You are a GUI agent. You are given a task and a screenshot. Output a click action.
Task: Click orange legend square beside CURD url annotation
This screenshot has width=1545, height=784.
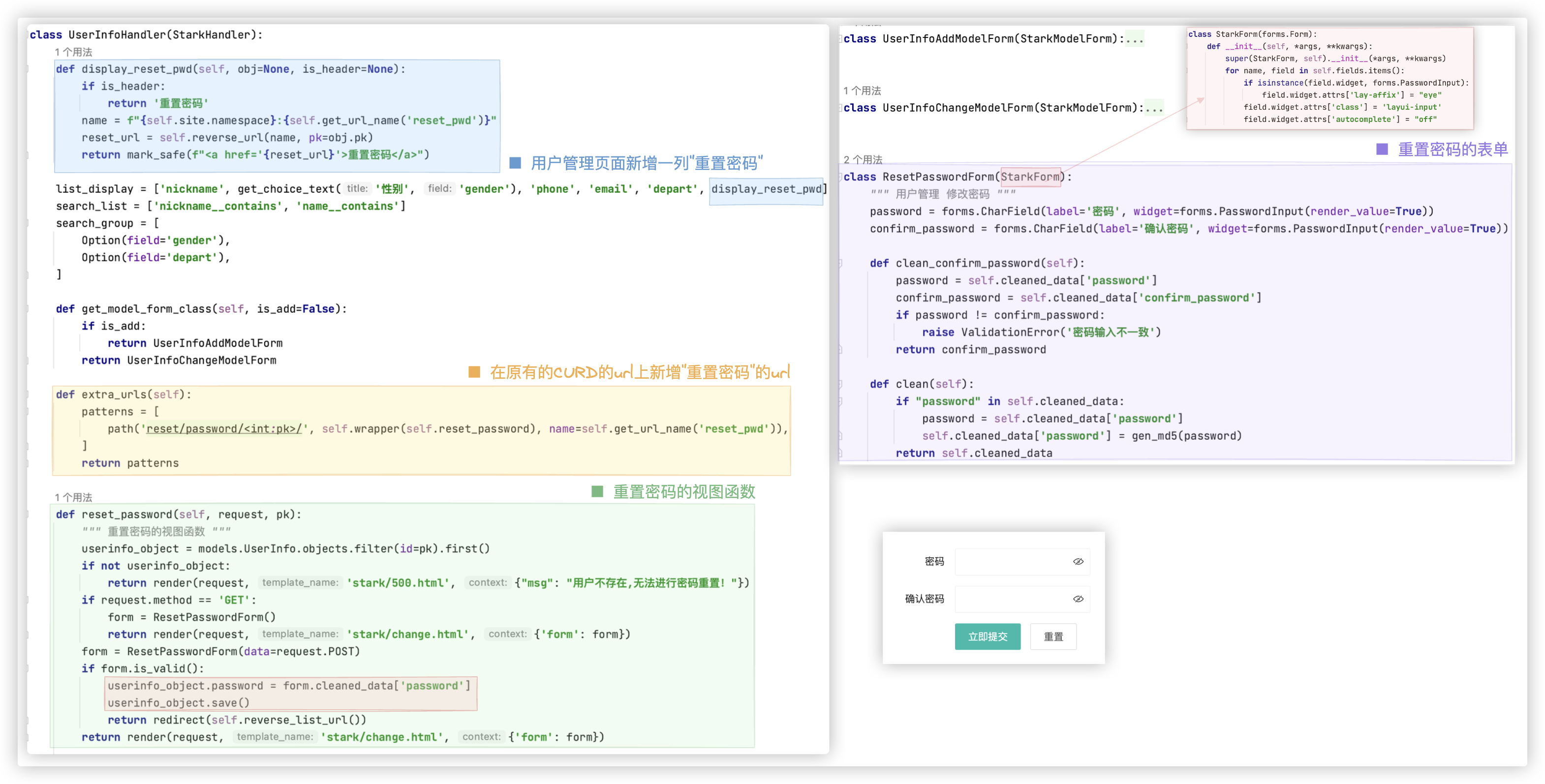click(474, 372)
